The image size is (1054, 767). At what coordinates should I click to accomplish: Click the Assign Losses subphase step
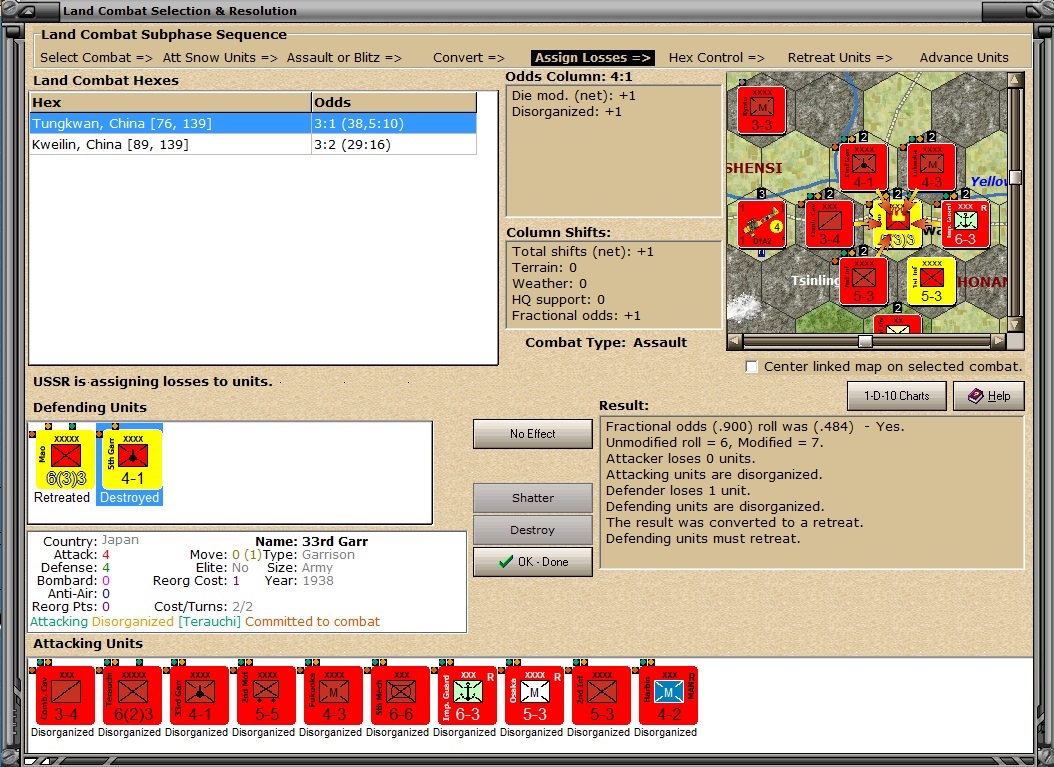592,58
